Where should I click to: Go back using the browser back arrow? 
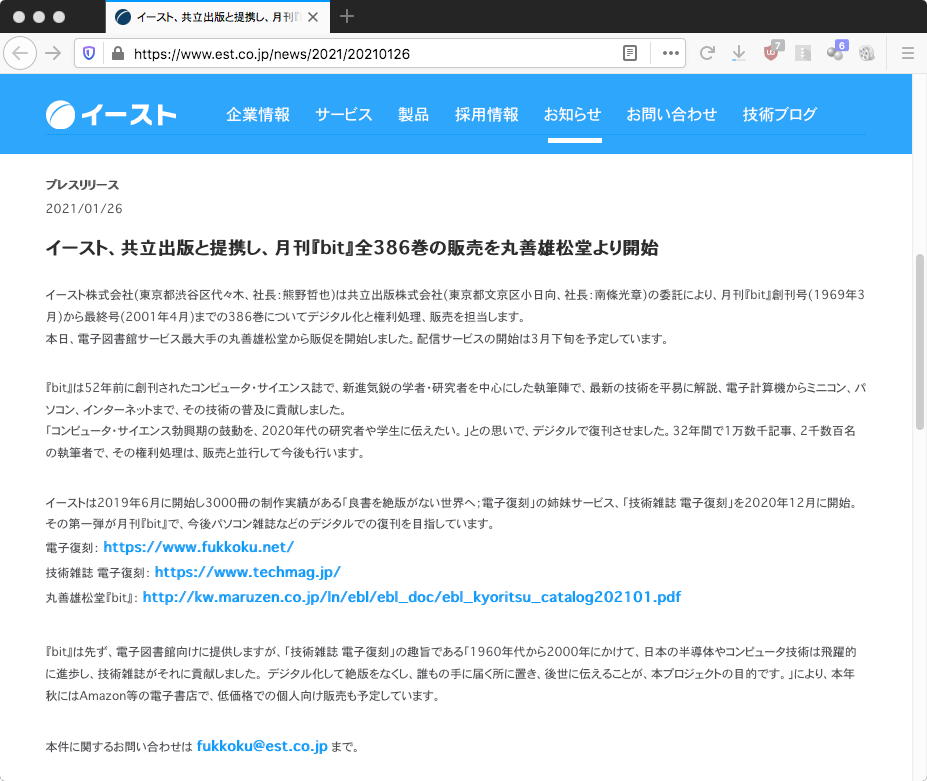(x=20, y=53)
